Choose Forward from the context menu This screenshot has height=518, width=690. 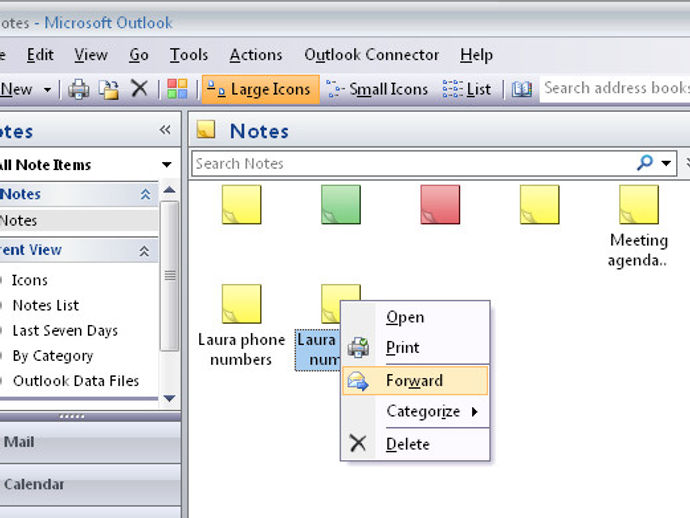click(x=415, y=381)
